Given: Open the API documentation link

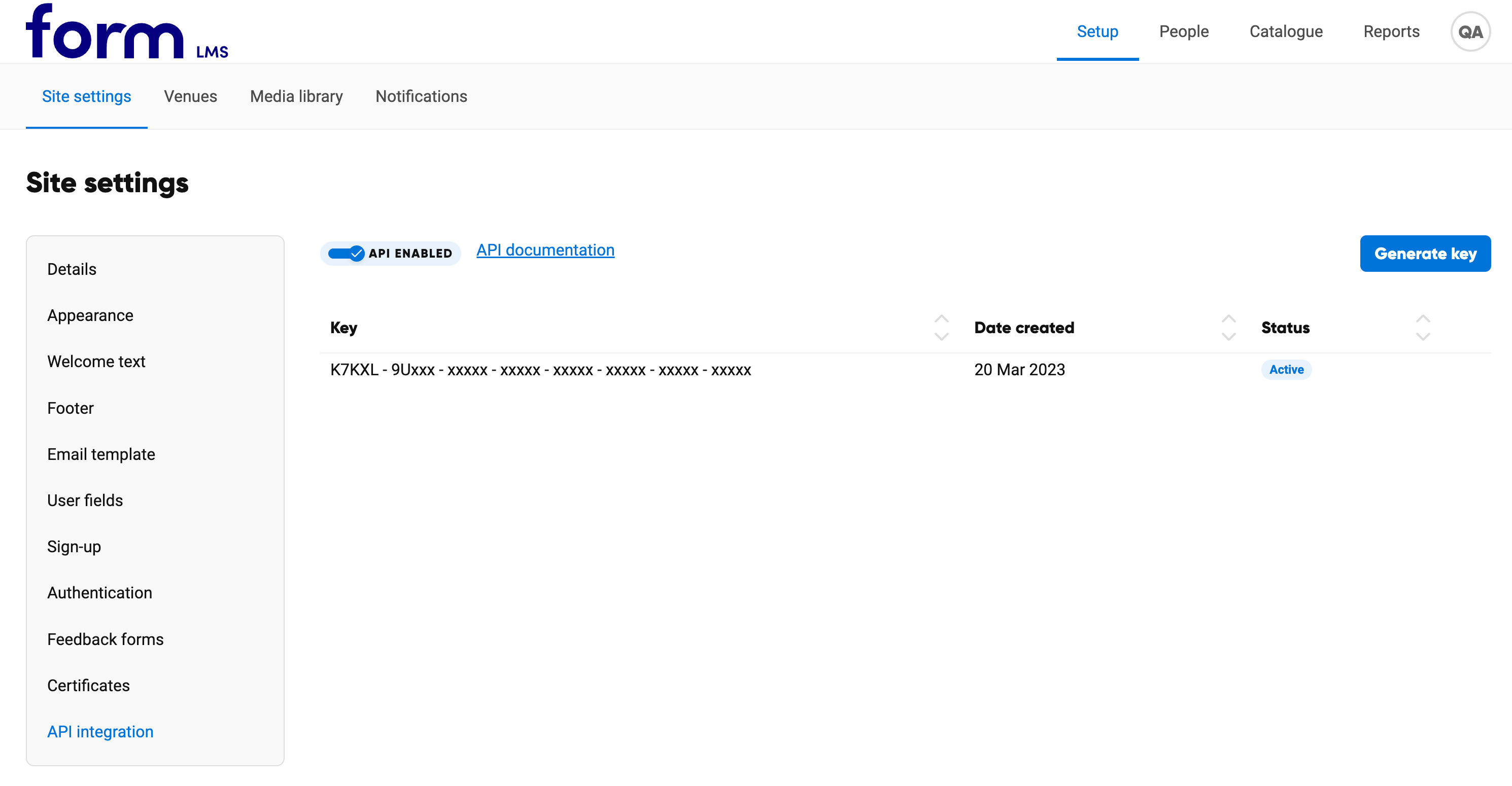Looking at the screenshot, I should coord(545,251).
